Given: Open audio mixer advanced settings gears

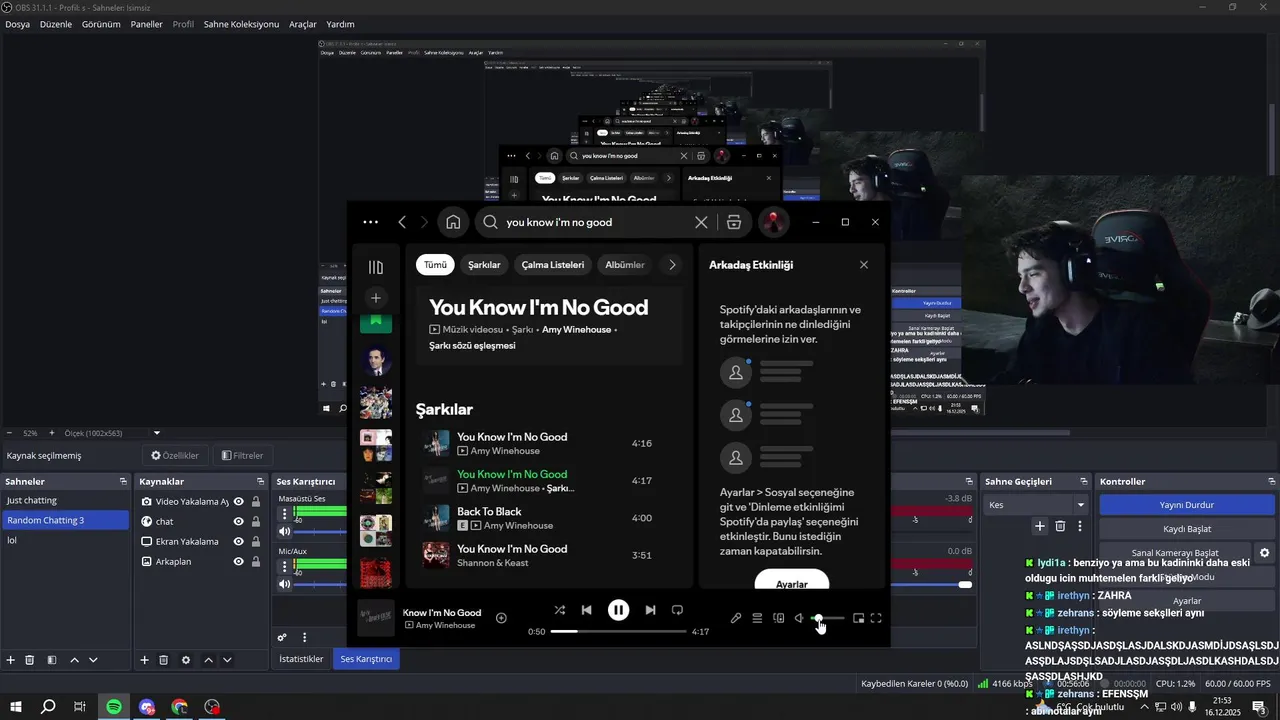Looking at the screenshot, I should coord(282,638).
